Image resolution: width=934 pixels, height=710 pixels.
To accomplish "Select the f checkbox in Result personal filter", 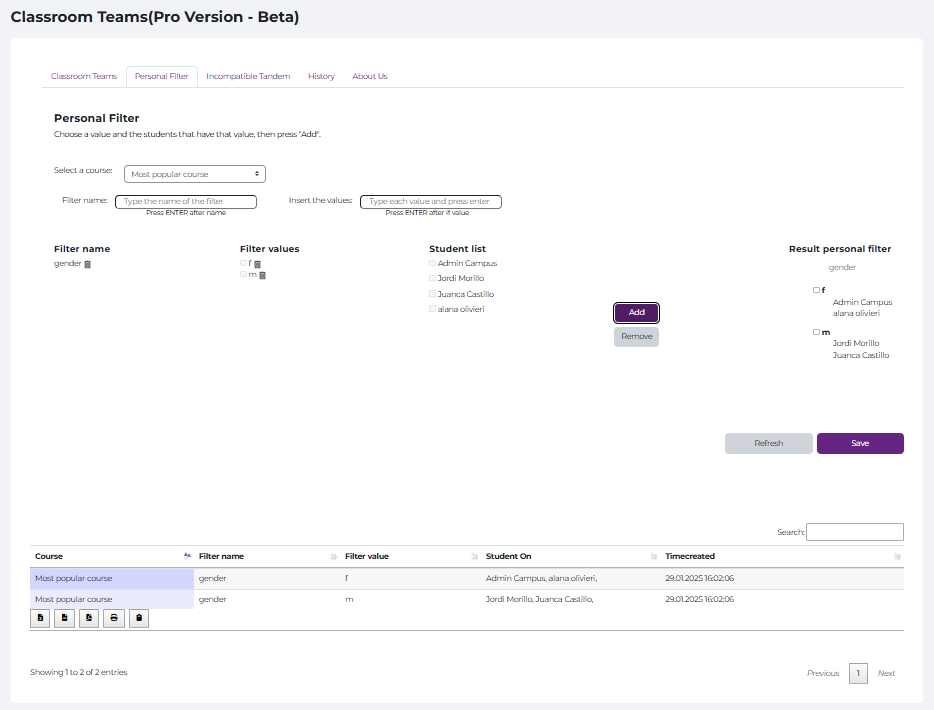I will click(x=816, y=290).
